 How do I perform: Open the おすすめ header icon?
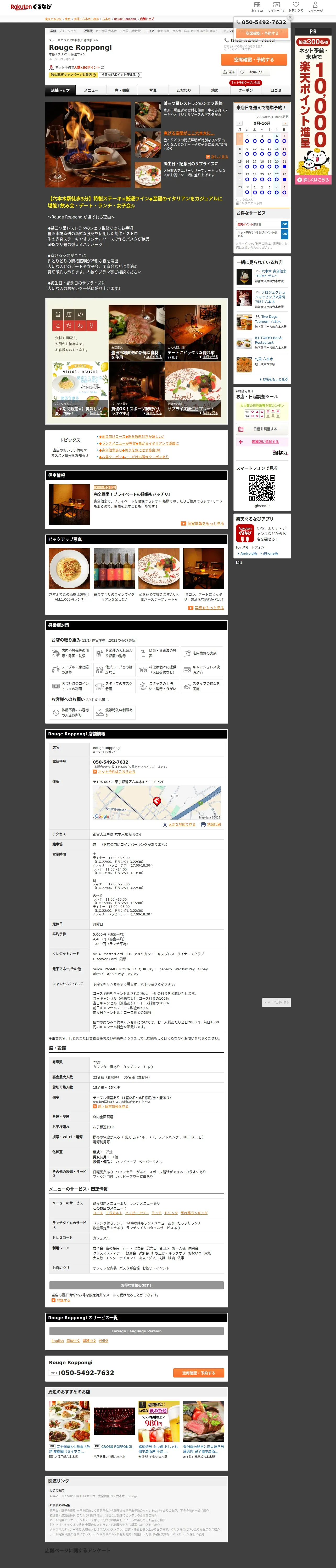pos(257,7)
